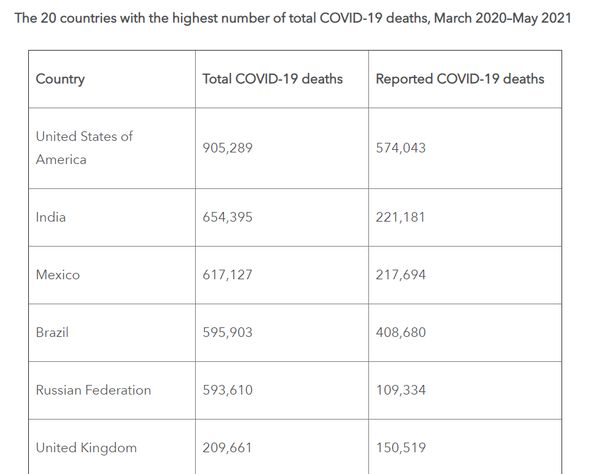Click the Reported COVID-19 deaths column header
Viewport: 600px width, 474px height.
459,78
